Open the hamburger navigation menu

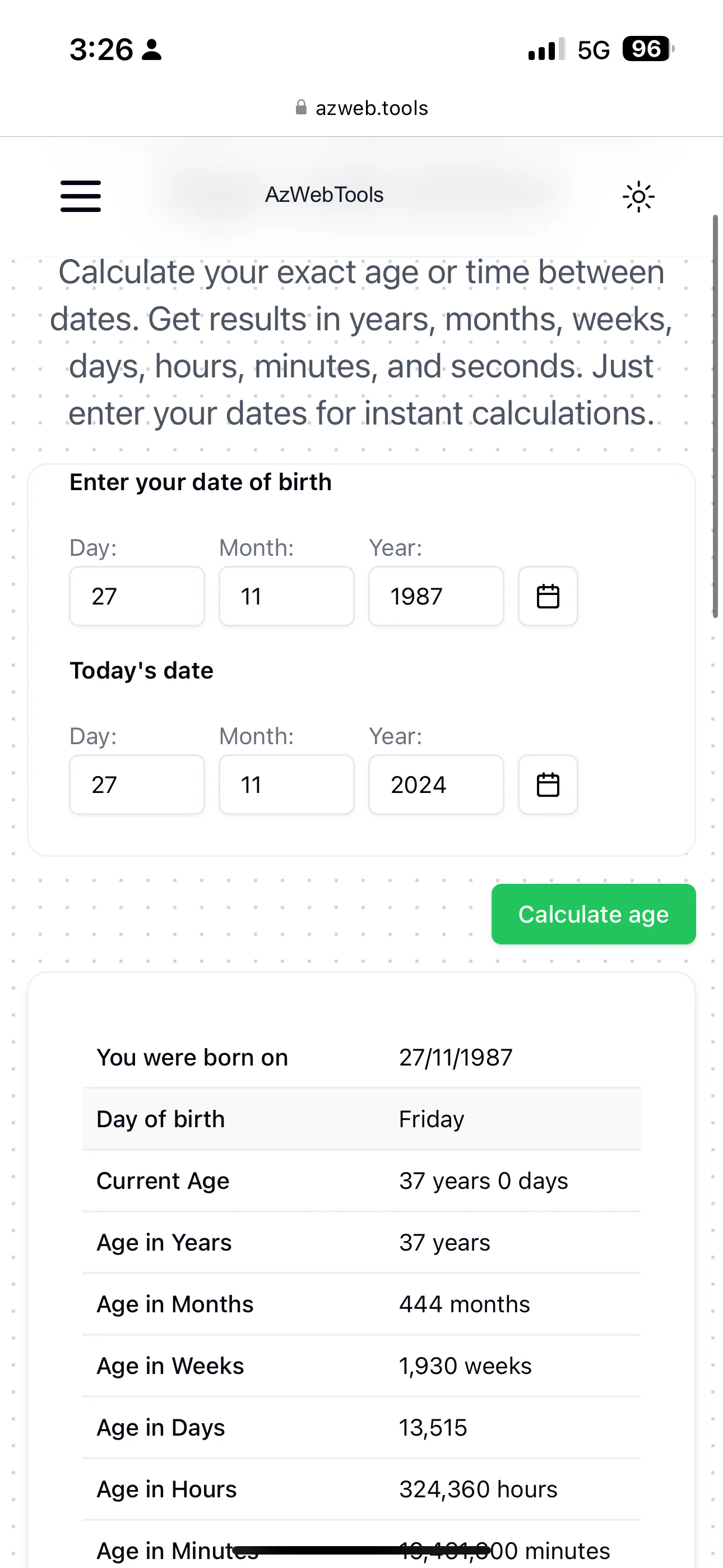click(80, 196)
